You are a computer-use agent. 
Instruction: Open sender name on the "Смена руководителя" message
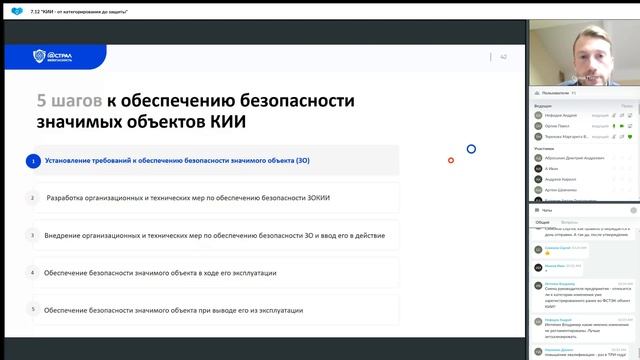tap(560, 284)
